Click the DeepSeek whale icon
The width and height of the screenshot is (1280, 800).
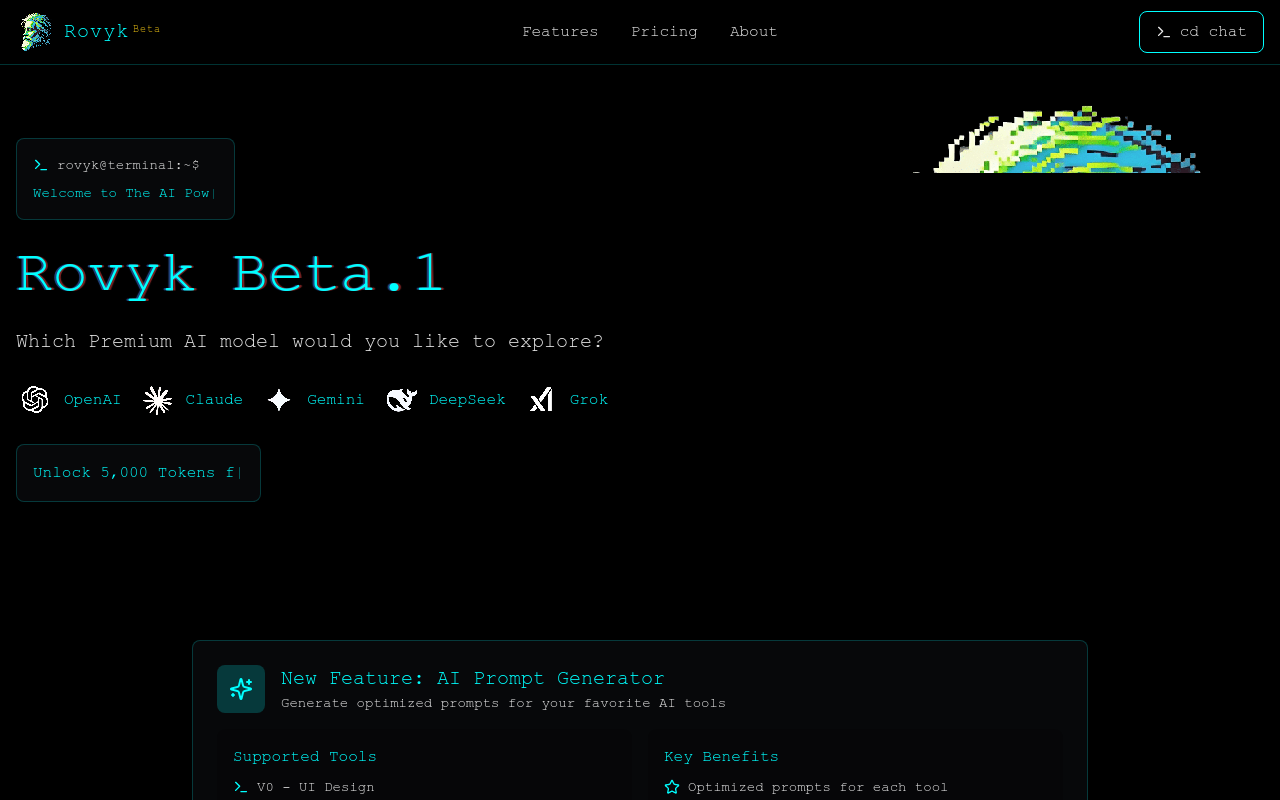[401, 400]
